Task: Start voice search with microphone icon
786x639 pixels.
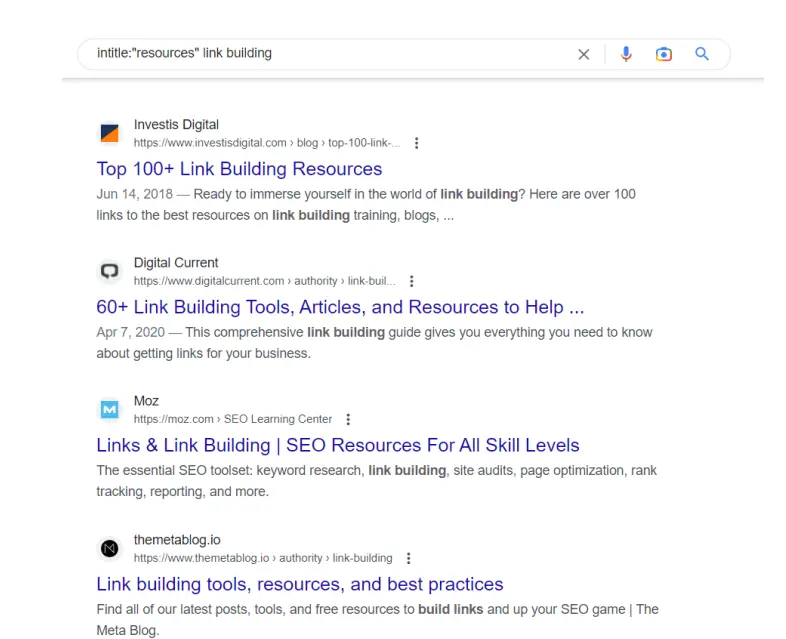Action: click(626, 54)
